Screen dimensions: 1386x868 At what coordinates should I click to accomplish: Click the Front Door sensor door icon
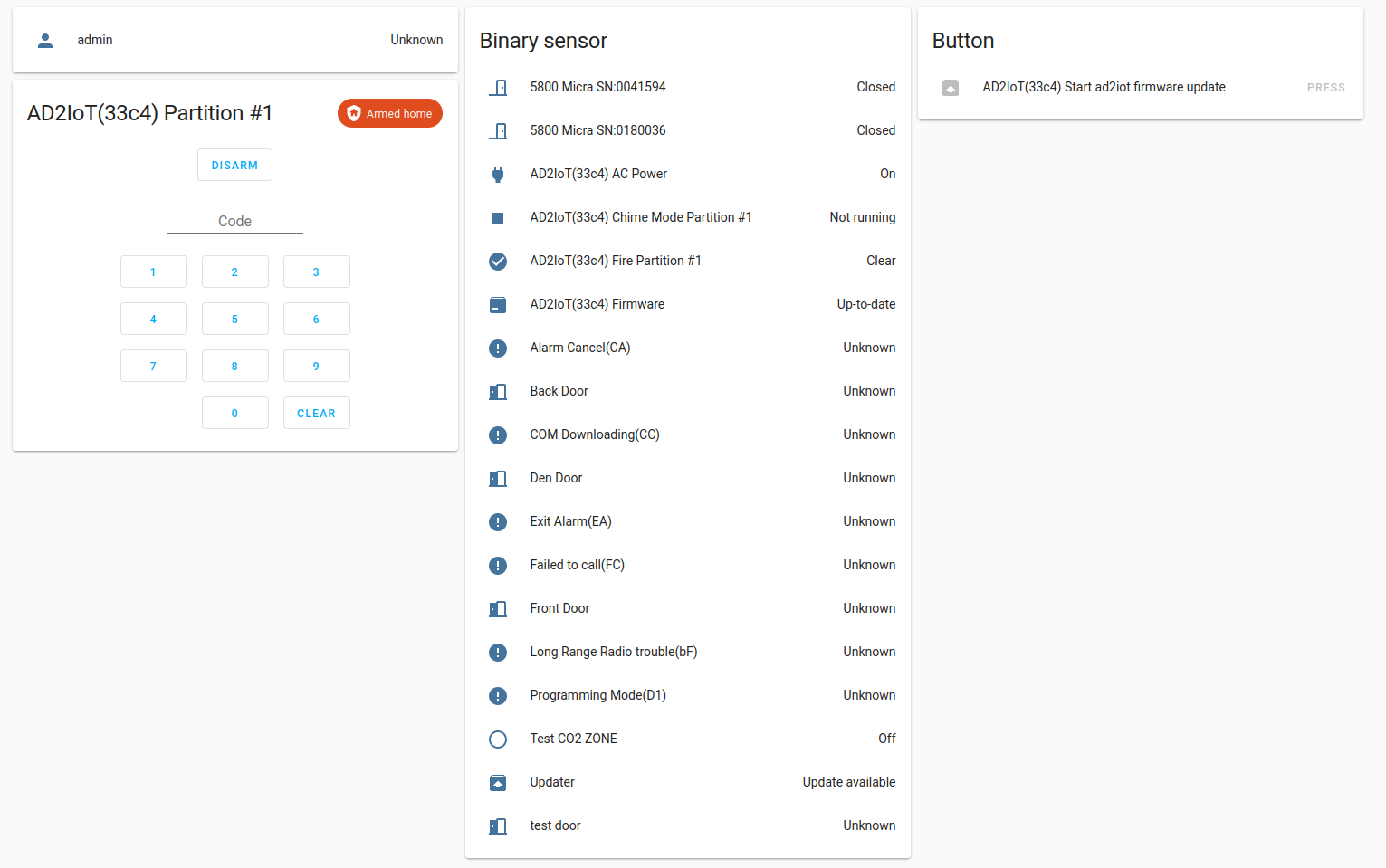(x=498, y=608)
